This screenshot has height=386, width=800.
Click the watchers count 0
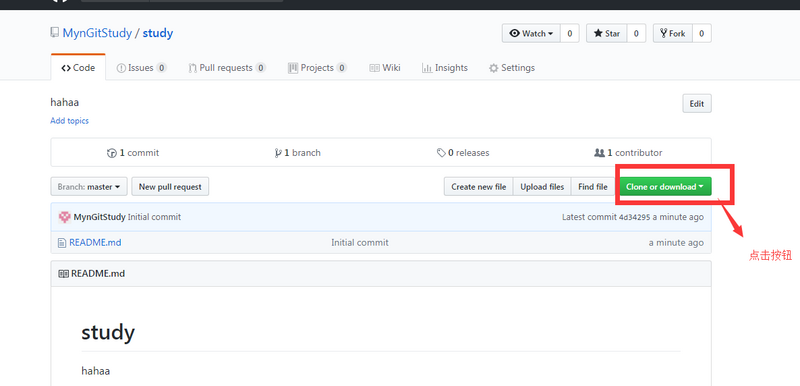pos(569,34)
